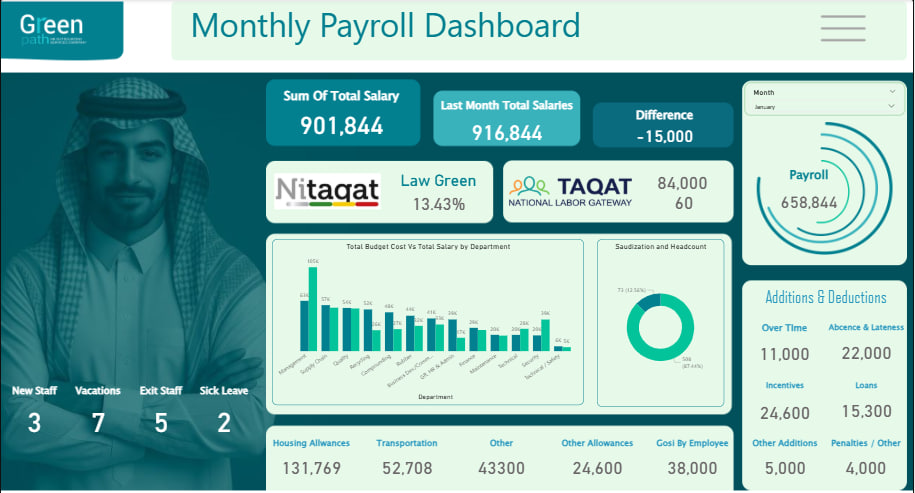This screenshot has height=493, width=915.
Task: Expand the Month slicer header chevron
Action: (891, 92)
